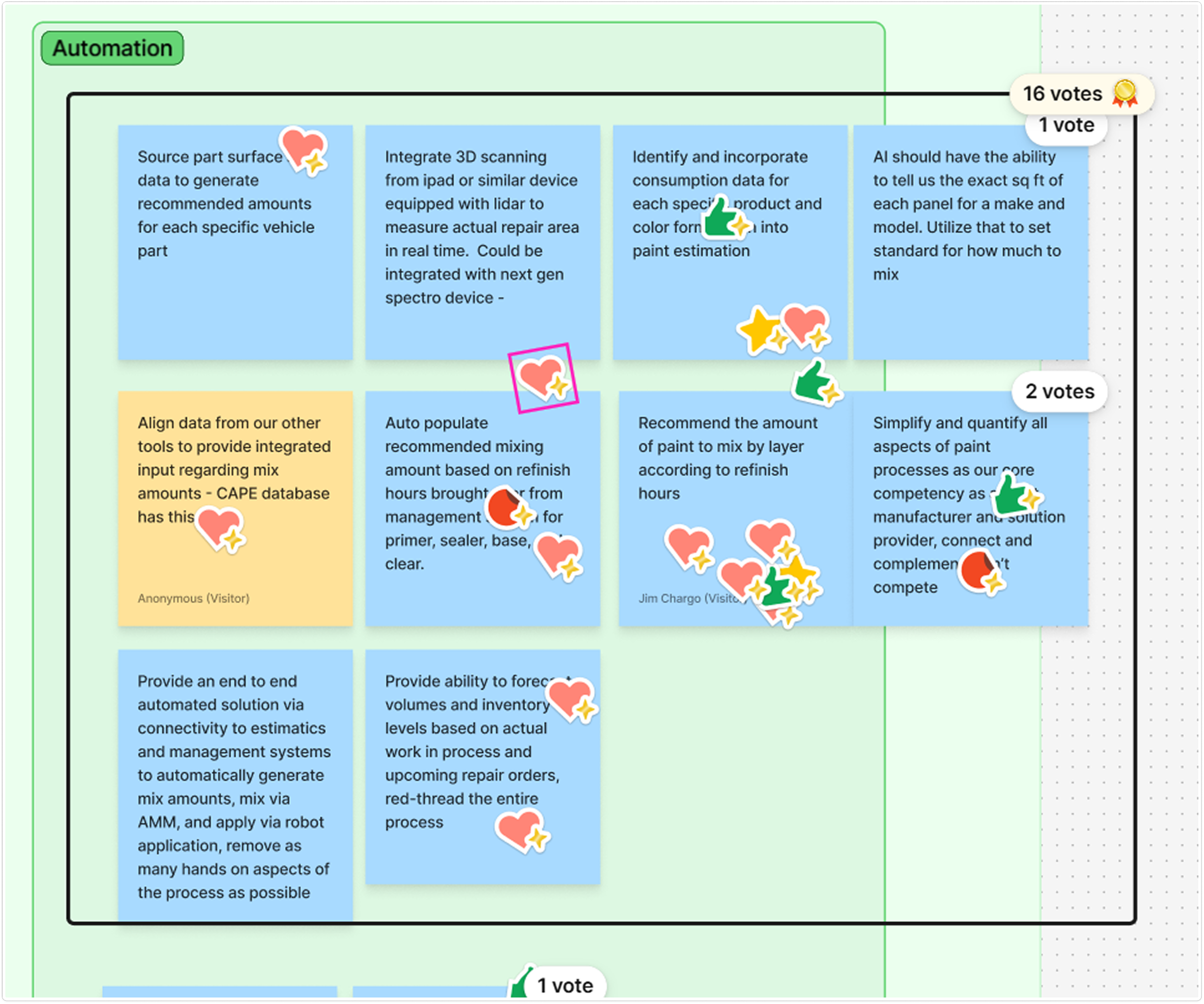Click the Automation section label
The height and width of the screenshot is (1004, 1204).
112,48
